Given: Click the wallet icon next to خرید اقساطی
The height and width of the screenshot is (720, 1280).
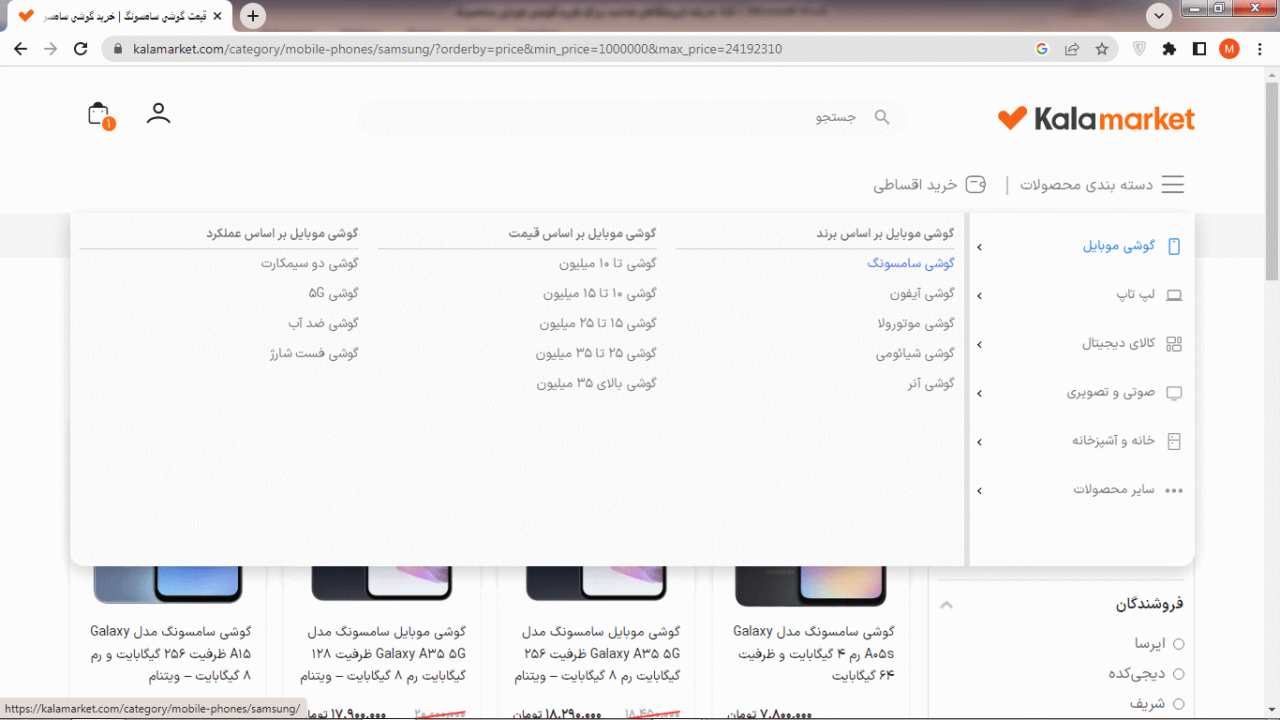Looking at the screenshot, I should click(976, 185).
